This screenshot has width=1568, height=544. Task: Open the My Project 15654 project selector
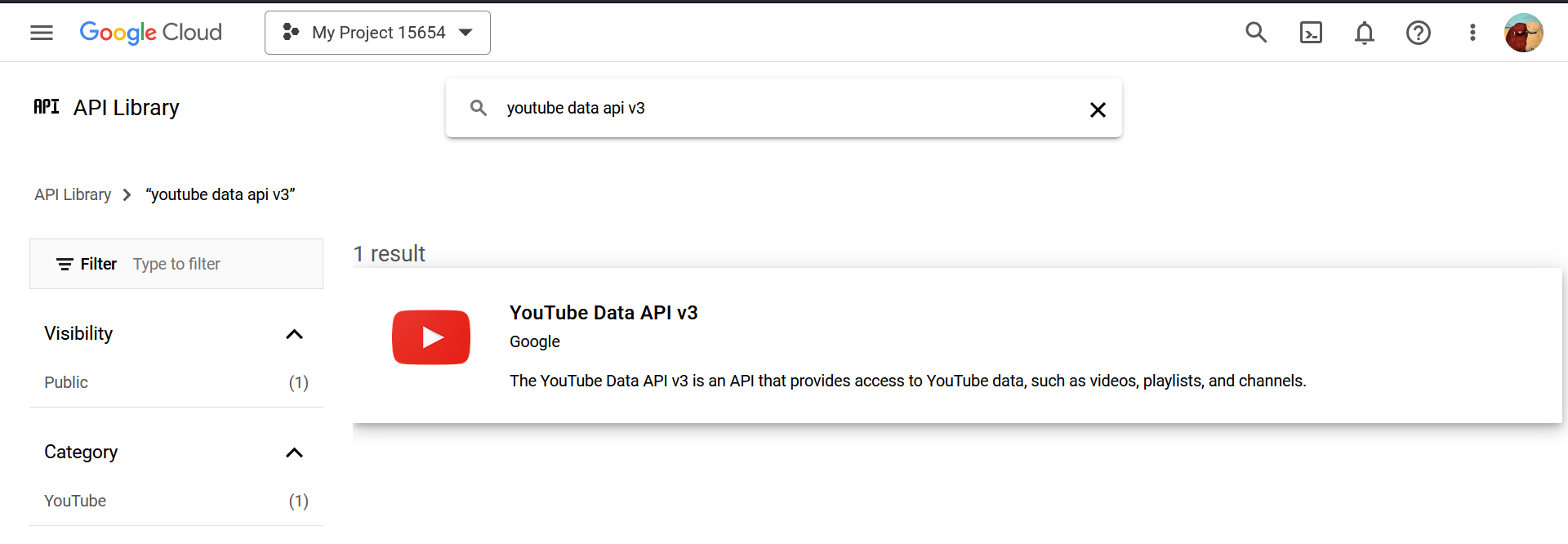tap(376, 33)
